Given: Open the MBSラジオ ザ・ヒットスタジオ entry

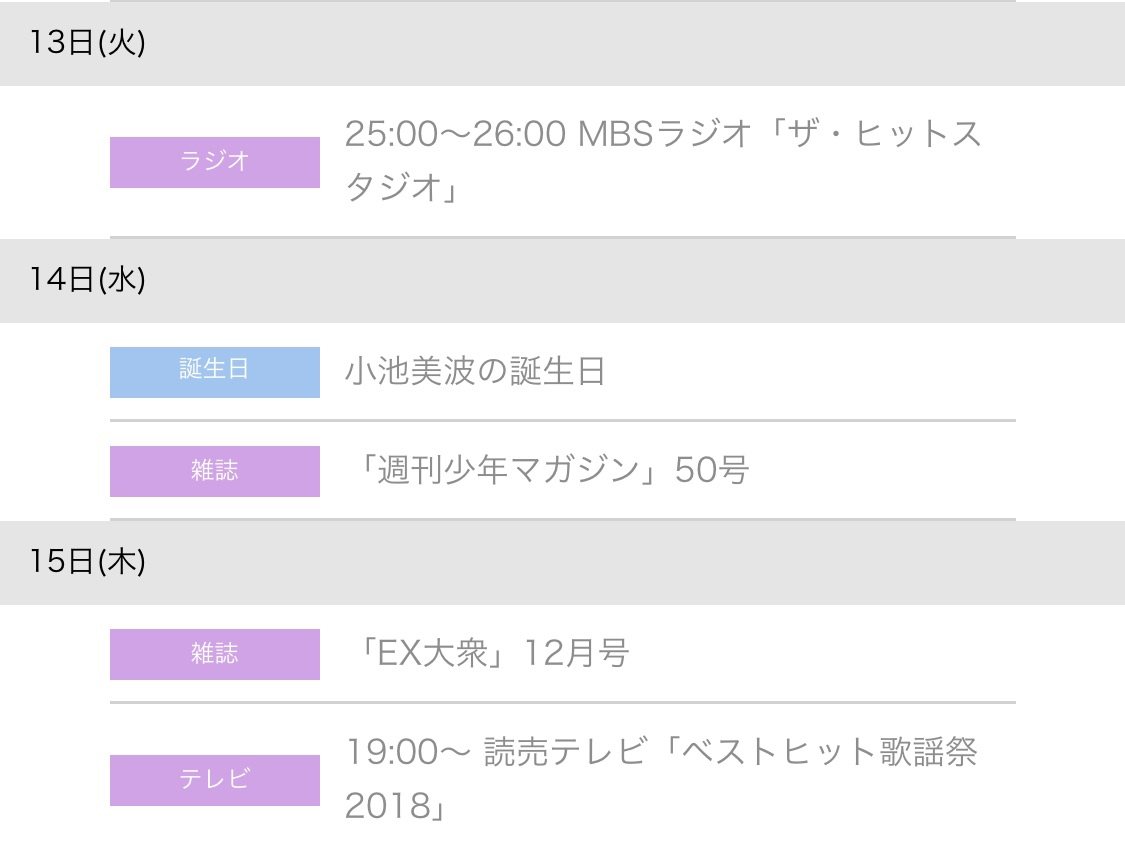Looking at the screenshot, I should [x=662, y=160].
